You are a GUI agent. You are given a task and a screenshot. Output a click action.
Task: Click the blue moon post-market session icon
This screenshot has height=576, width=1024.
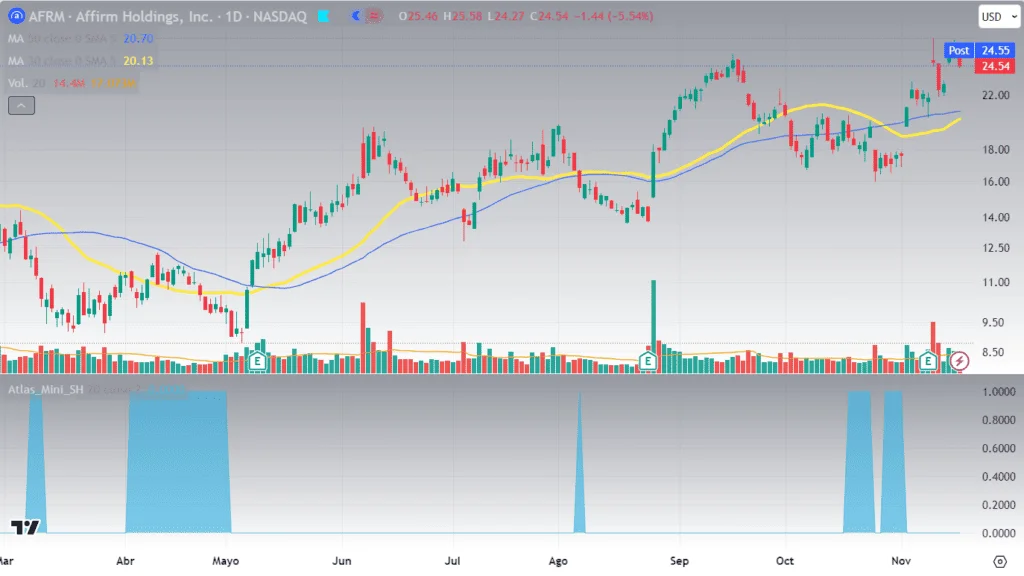pyautogui.click(x=355, y=16)
